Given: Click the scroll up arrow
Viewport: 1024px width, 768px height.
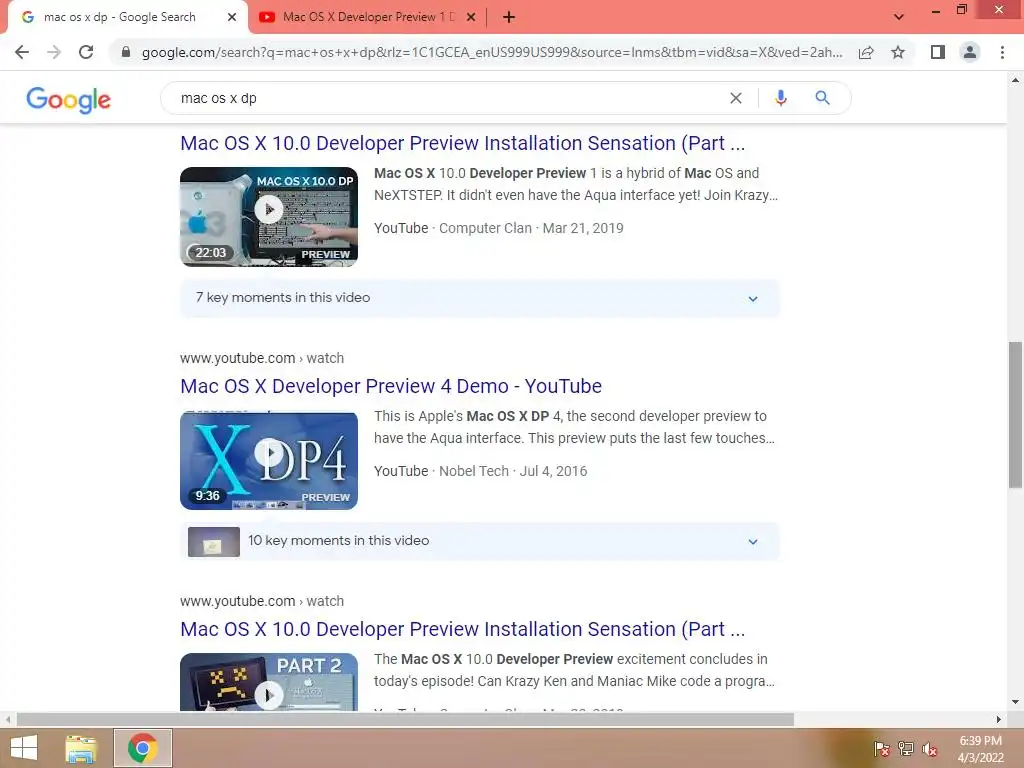Looking at the screenshot, I should pos(1015,80).
